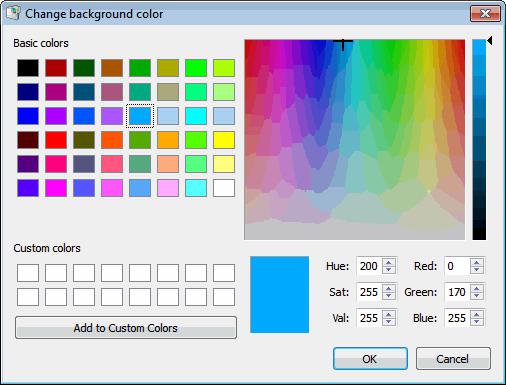Viewport: 506px width, 385px height.
Task: Click the brightness value slider strip
Action: [x=479, y=140]
